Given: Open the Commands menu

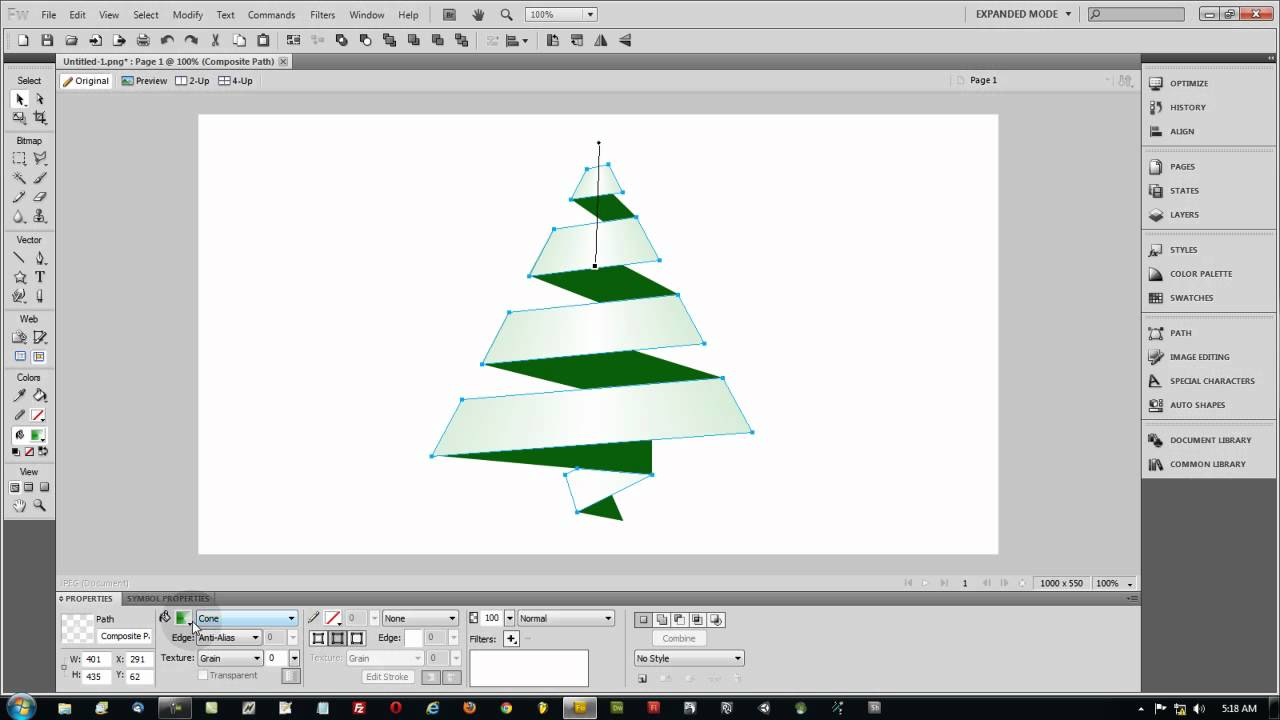Looking at the screenshot, I should [x=271, y=15].
